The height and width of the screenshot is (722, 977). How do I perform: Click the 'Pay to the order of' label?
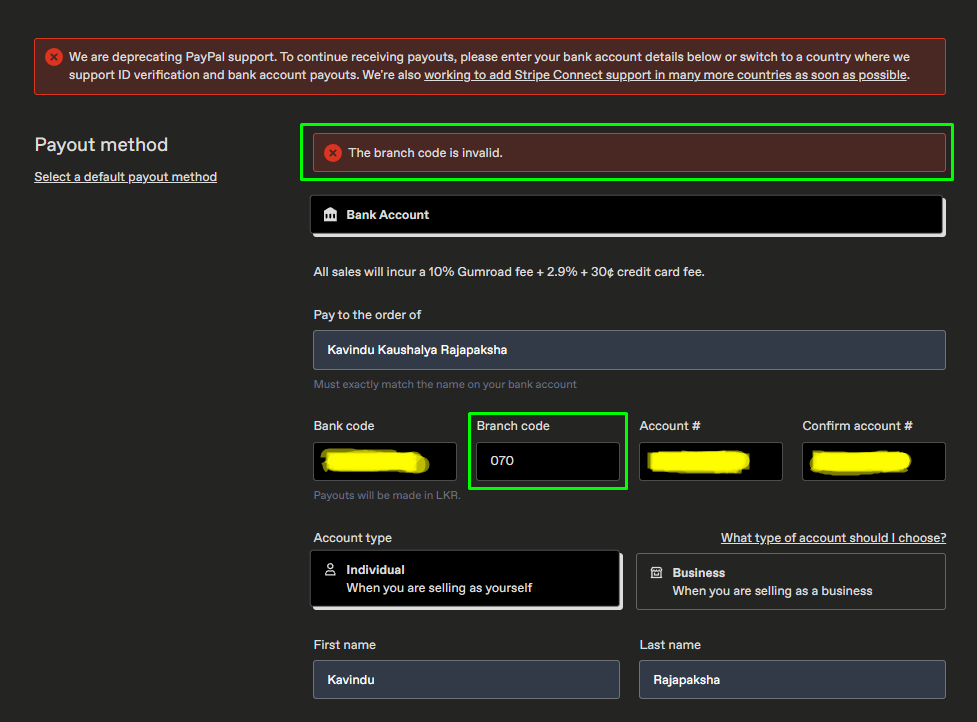tap(367, 315)
